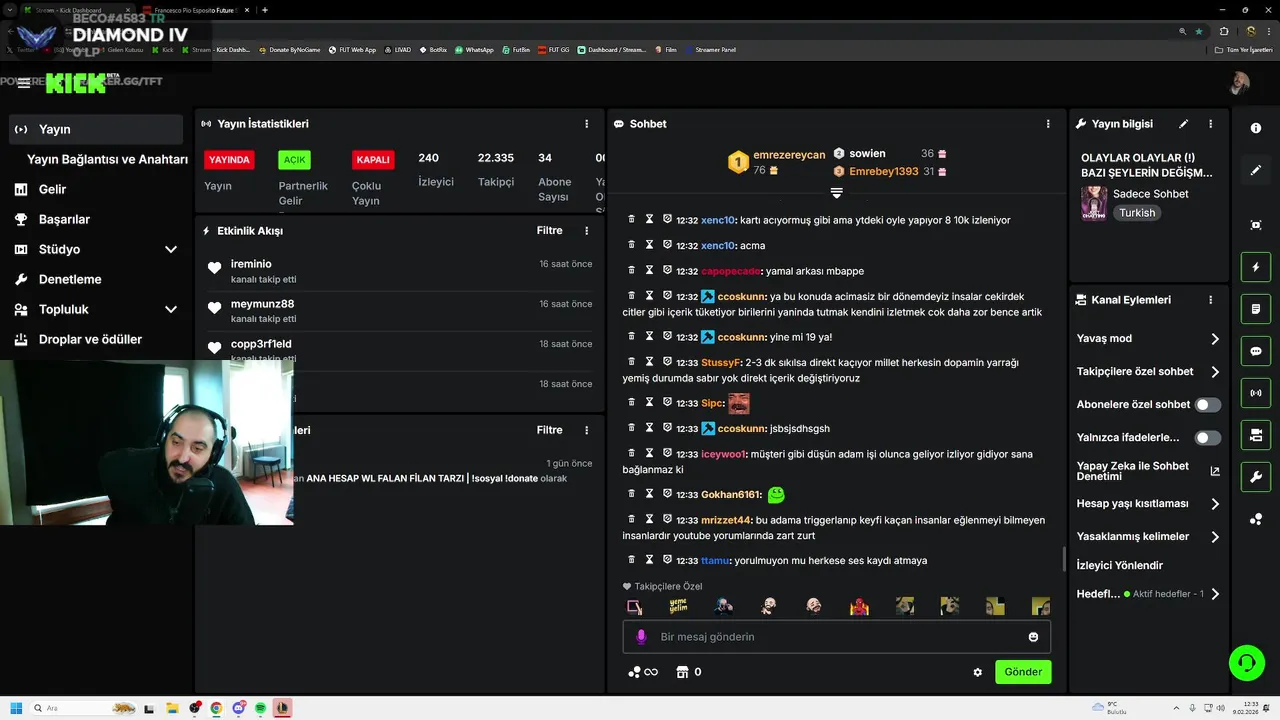Open WhatsApp bookmark in bookmarks bar
The image size is (1280, 720).
point(474,49)
